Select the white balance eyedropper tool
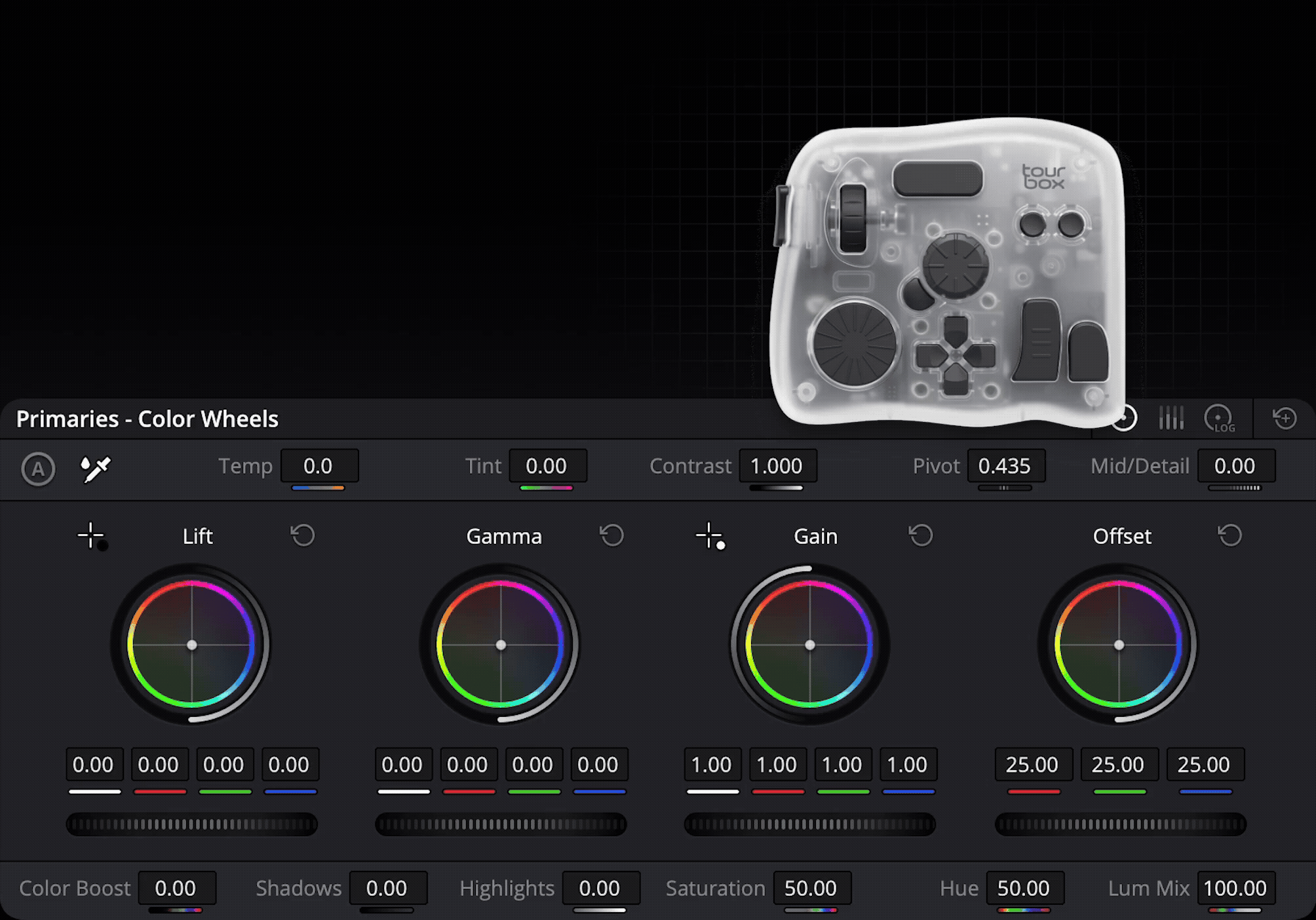1316x920 pixels. pyautogui.click(x=95, y=468)
